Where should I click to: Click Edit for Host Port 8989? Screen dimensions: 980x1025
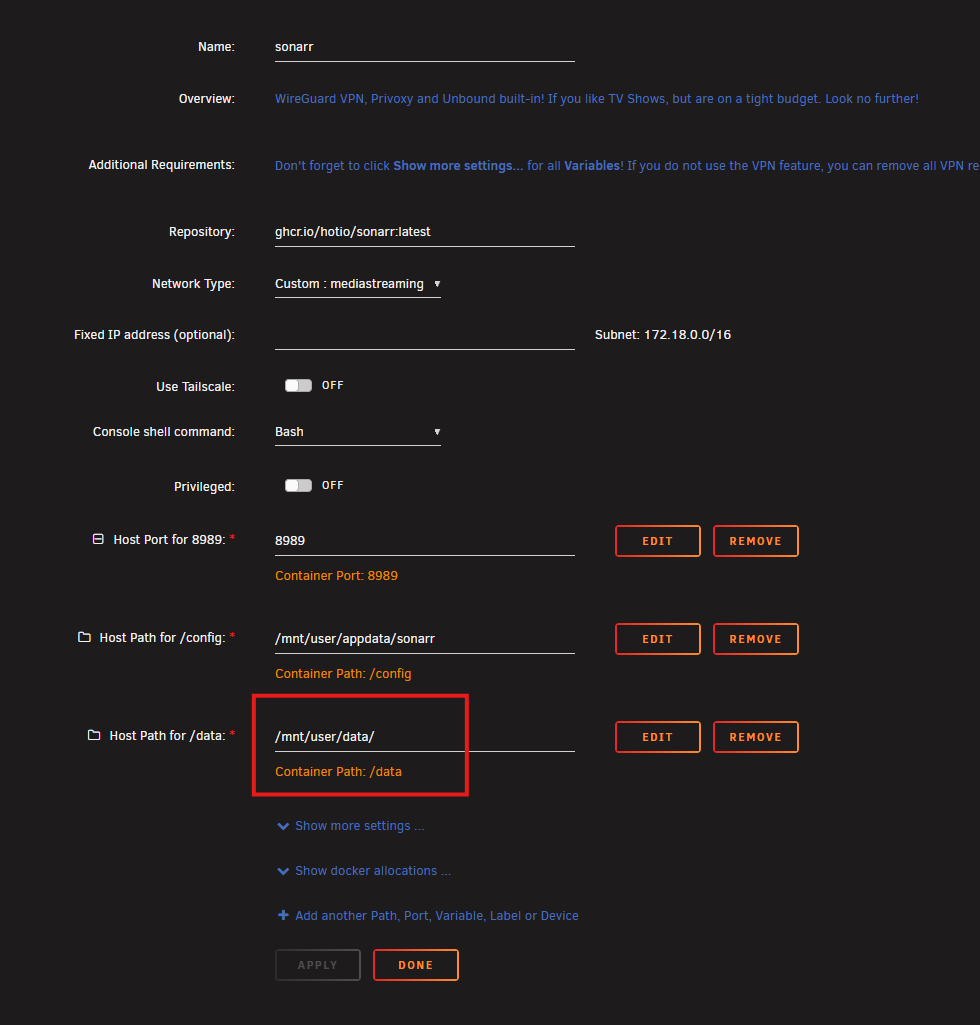[657, 541]
